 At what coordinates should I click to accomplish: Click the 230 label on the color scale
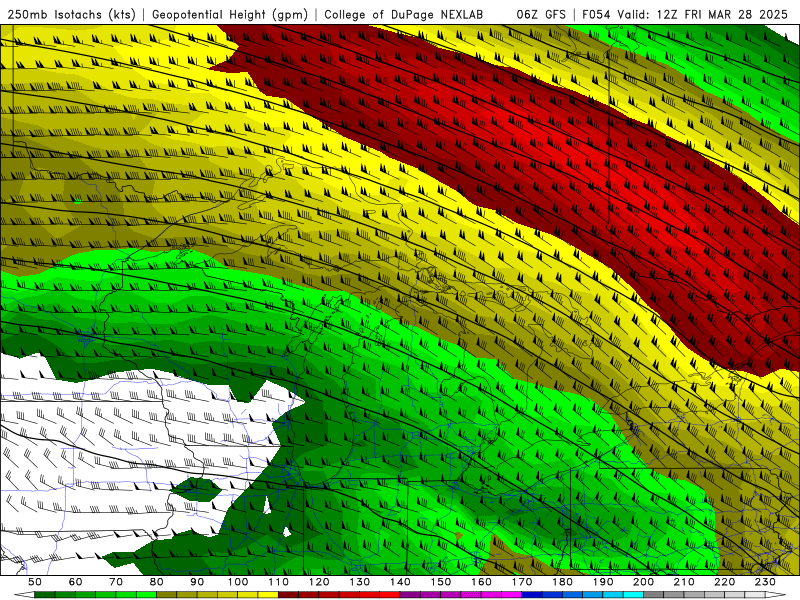[x=765, y=582]
